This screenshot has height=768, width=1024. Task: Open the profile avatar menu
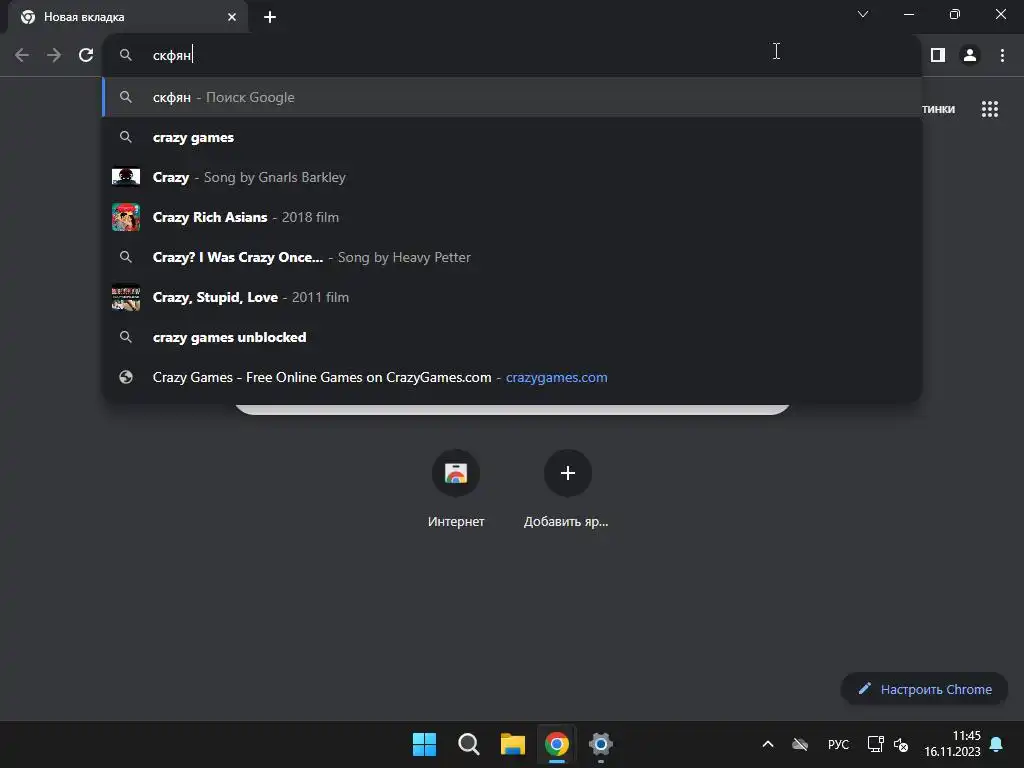click(x=970, y=56)
